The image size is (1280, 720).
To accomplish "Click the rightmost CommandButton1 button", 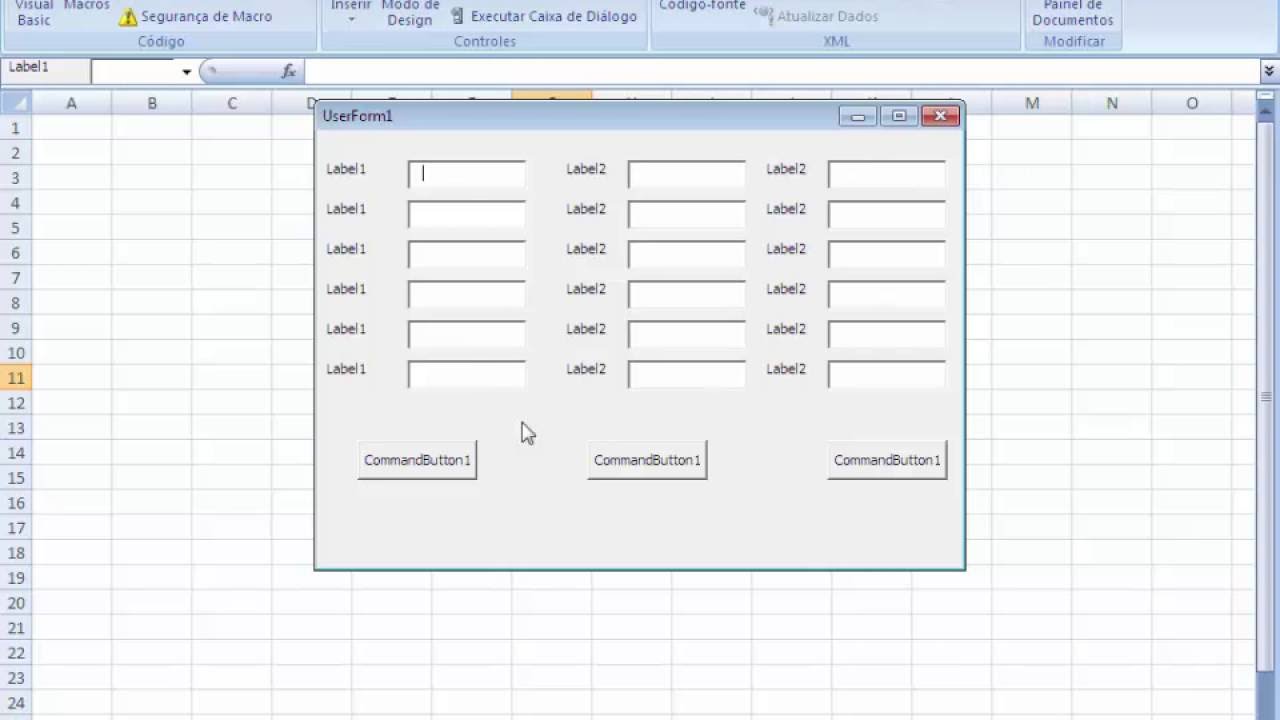I will click(x=887, y=460).
